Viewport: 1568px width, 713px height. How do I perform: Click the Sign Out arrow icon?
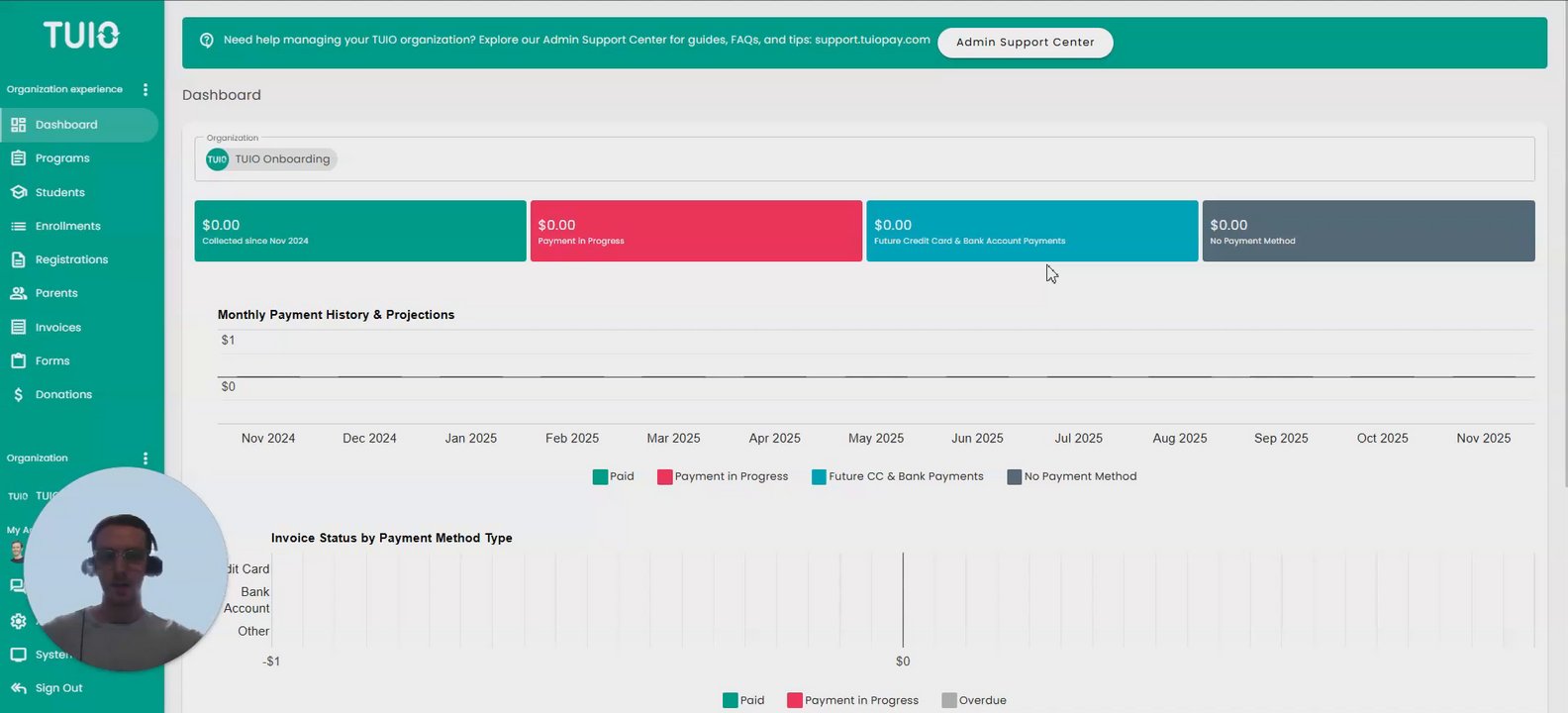point(18,688)
